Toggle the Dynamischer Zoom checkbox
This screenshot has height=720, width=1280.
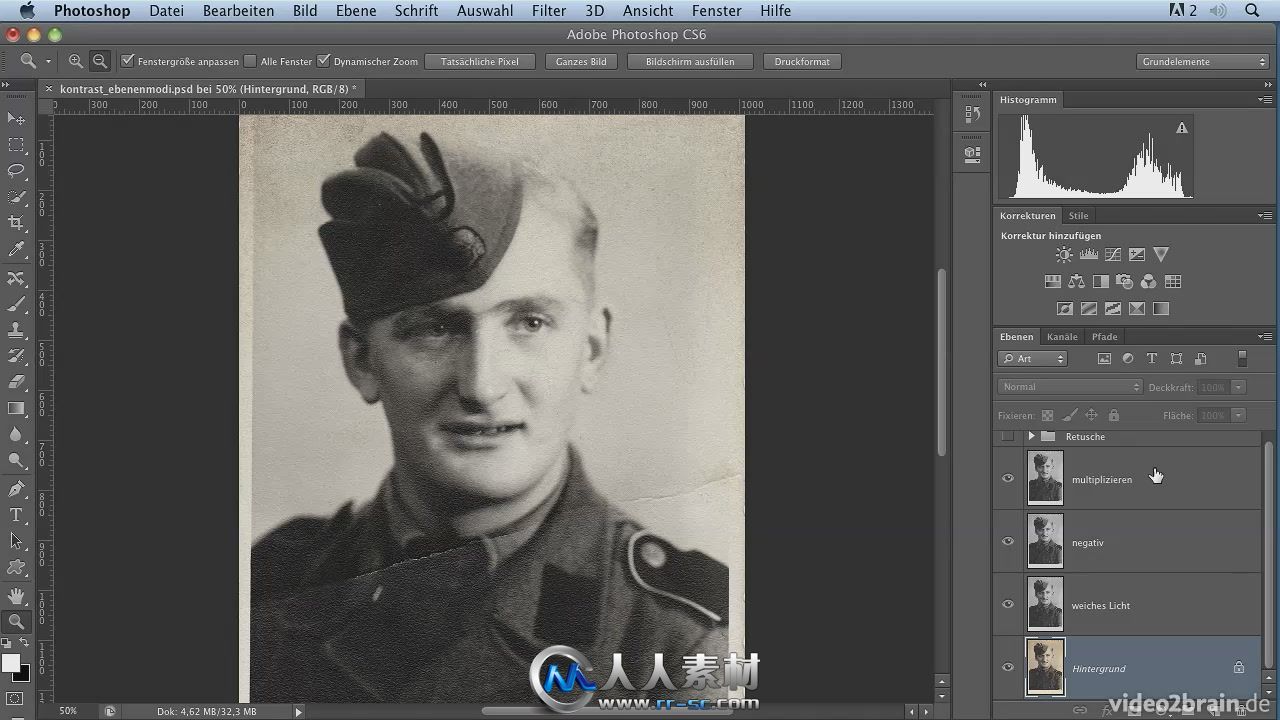coord(323,61)
